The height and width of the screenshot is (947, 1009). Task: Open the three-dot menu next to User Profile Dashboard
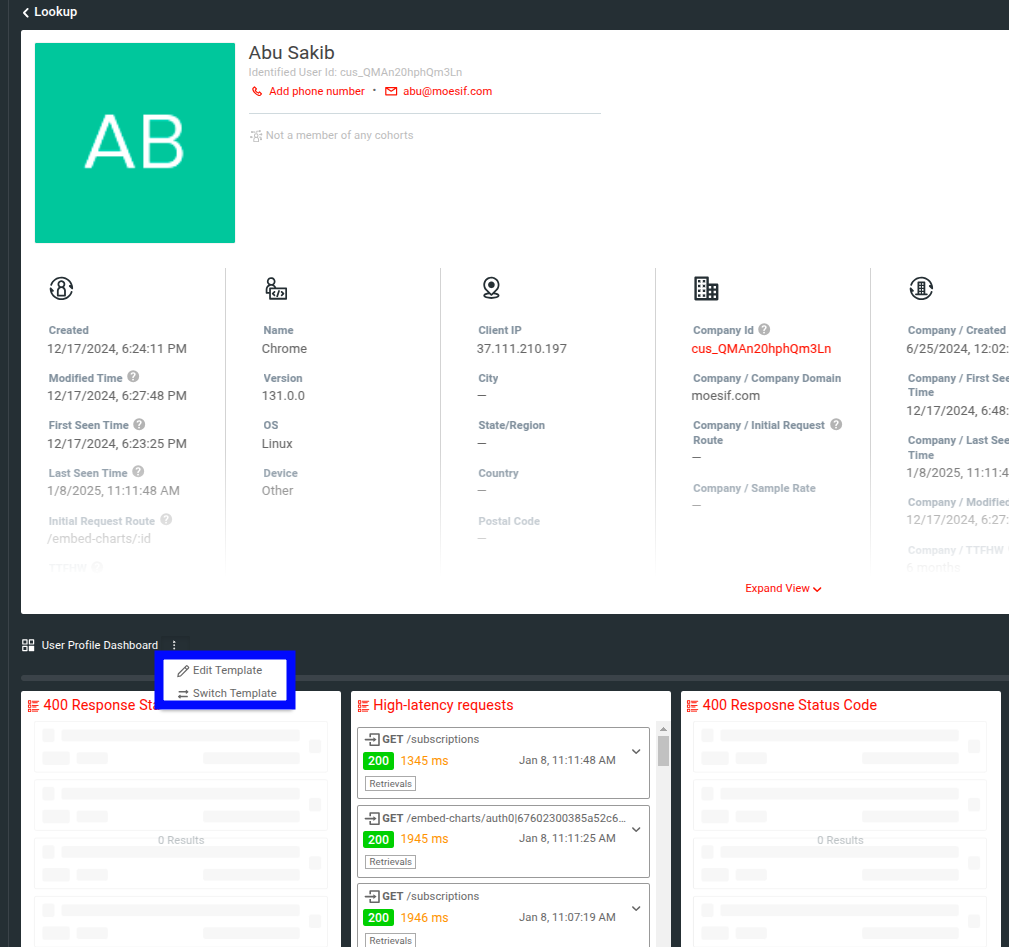[175, 644]
